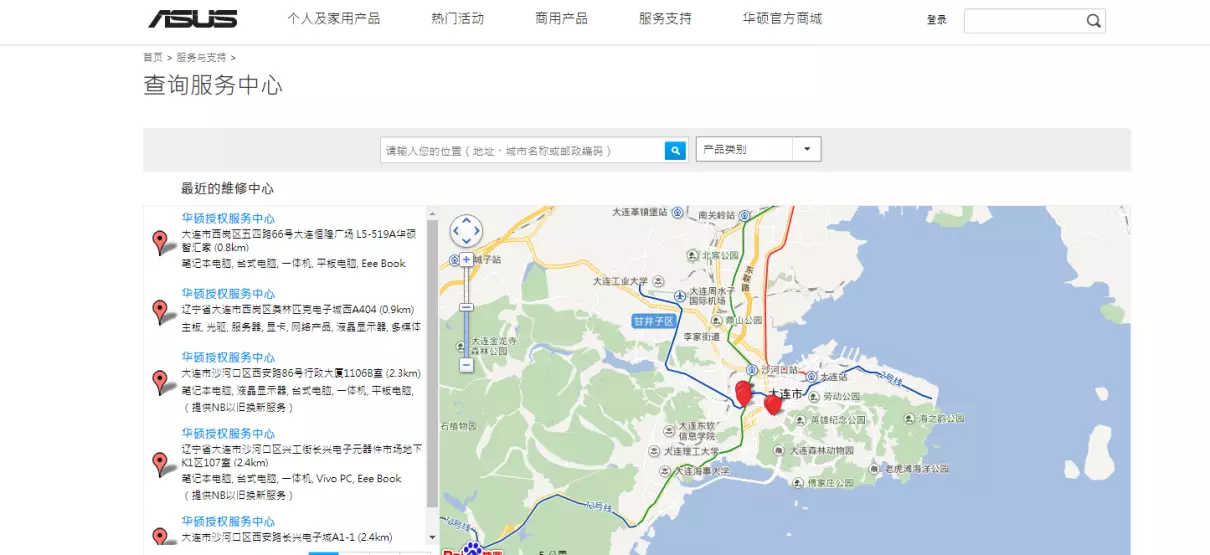Click the ASUS logo

click(193, 19)
